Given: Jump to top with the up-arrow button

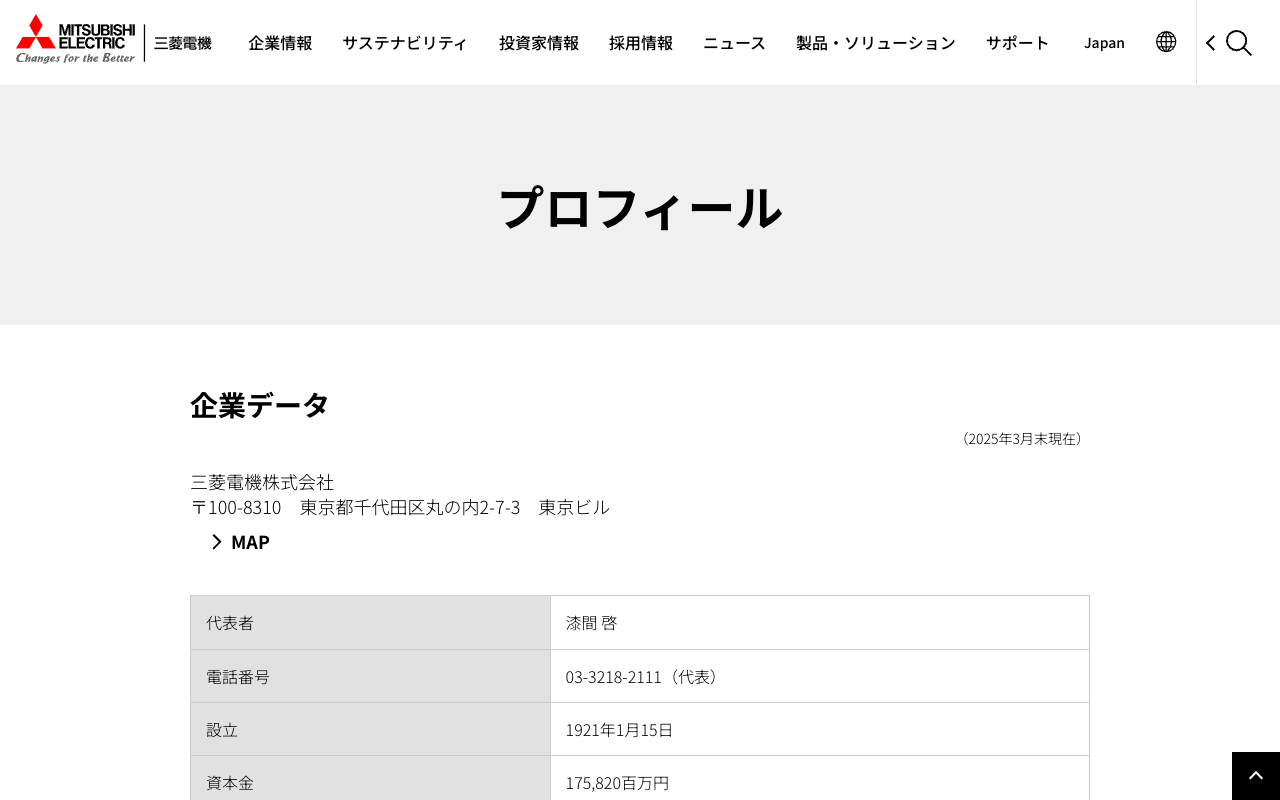Looking at the screenshot, I should tap(1256, 776).
